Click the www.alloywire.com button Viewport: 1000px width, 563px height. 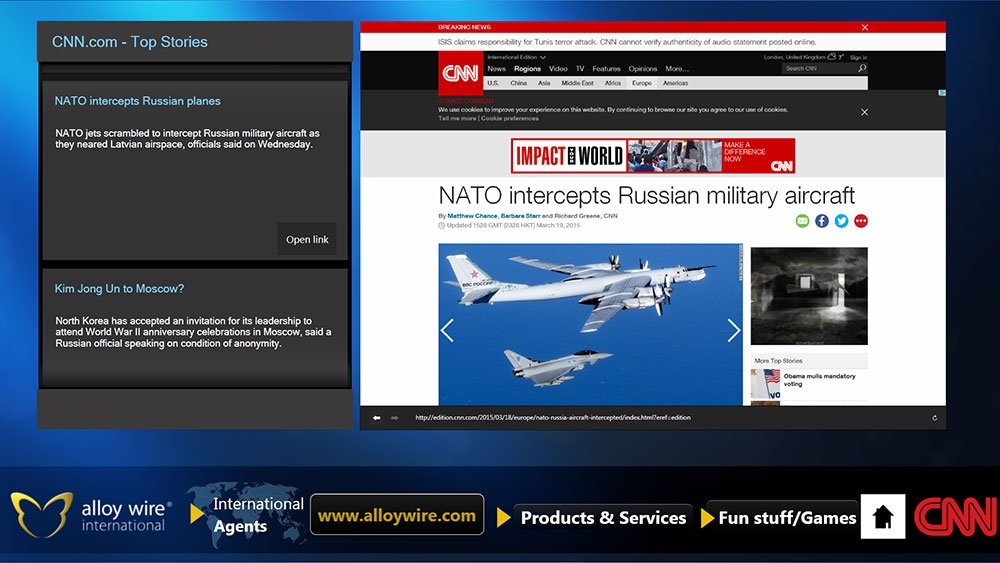tap(397, 515)
